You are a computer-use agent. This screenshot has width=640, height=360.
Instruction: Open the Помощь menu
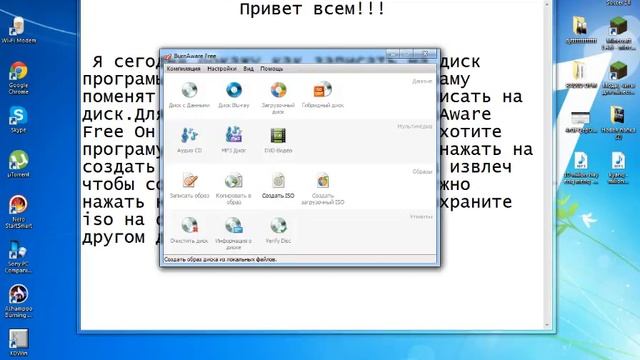click(271, 69)
